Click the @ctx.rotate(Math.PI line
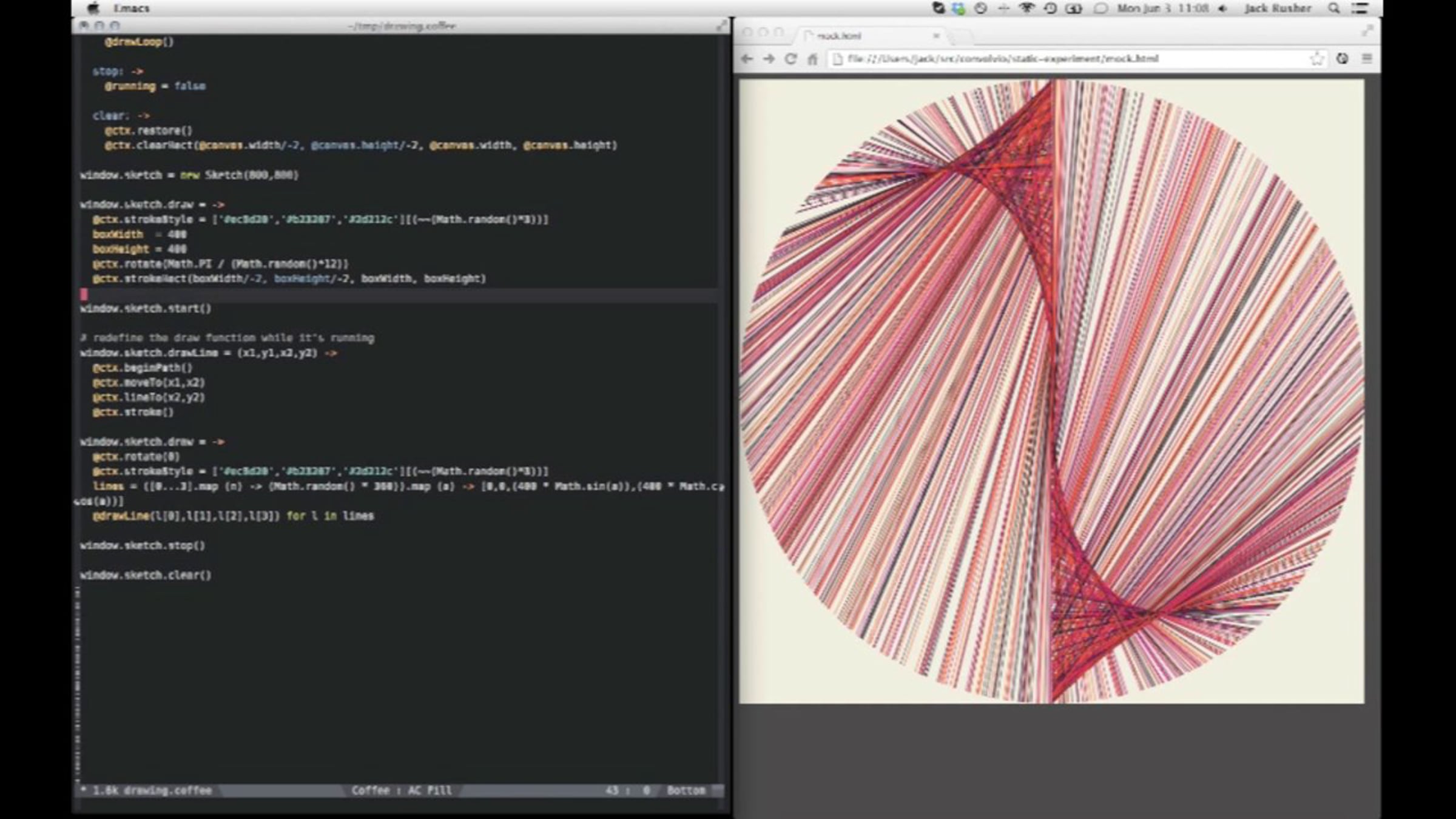This screenshot has width=1456, height=819. (220, 264)
